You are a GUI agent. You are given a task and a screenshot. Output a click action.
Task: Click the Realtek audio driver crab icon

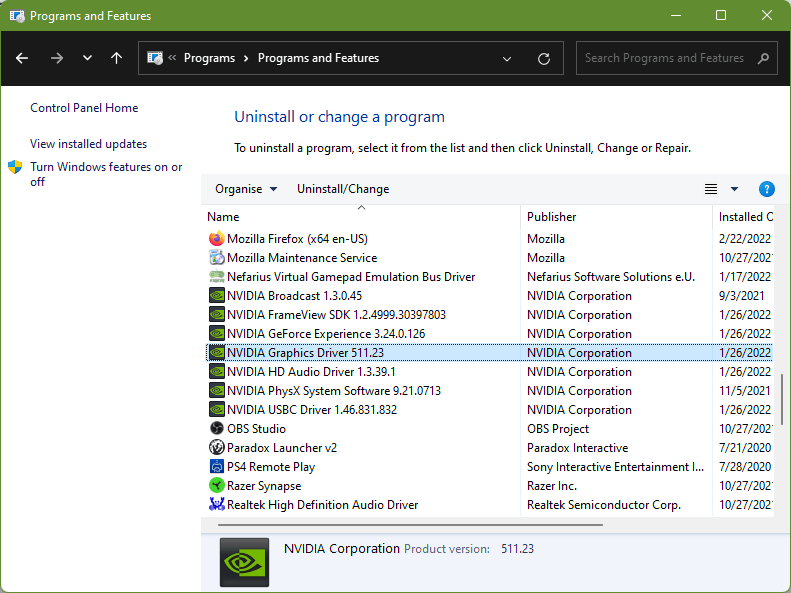point(216,504)
